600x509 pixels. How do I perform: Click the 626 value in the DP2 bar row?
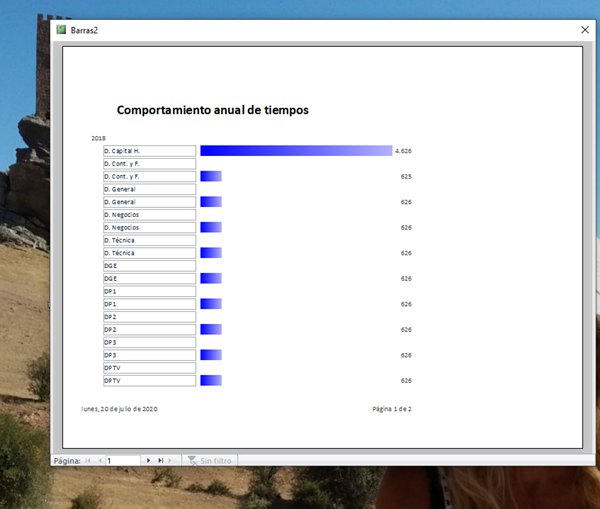click(x=406, y=330)
